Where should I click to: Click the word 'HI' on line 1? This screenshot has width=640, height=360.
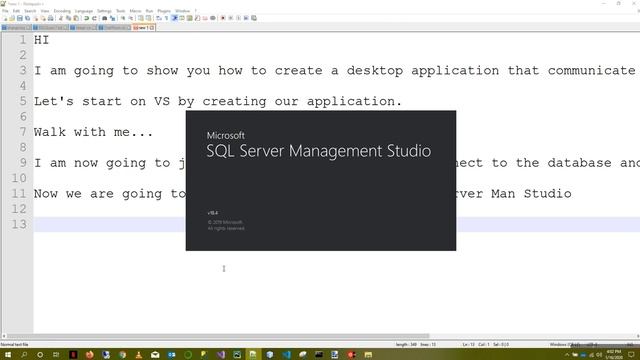coord(41,40)
